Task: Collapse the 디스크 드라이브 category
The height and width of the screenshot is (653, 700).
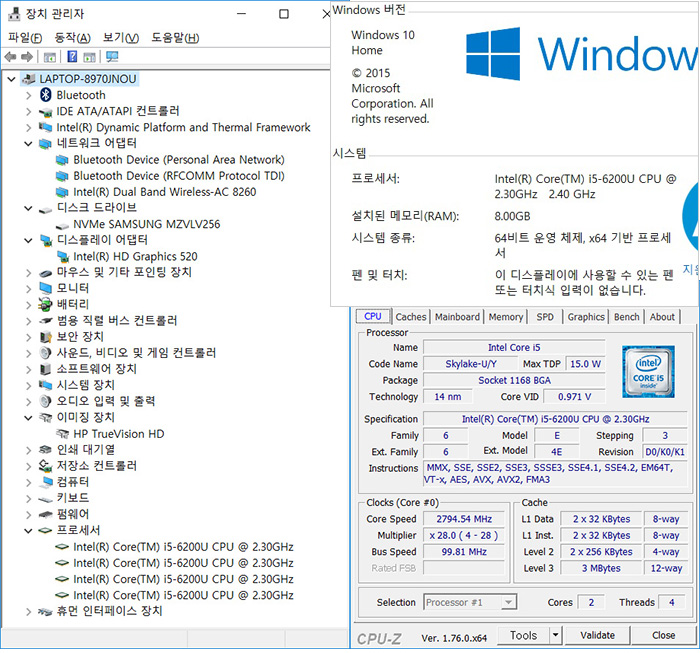Action: (x=29, y=208)
